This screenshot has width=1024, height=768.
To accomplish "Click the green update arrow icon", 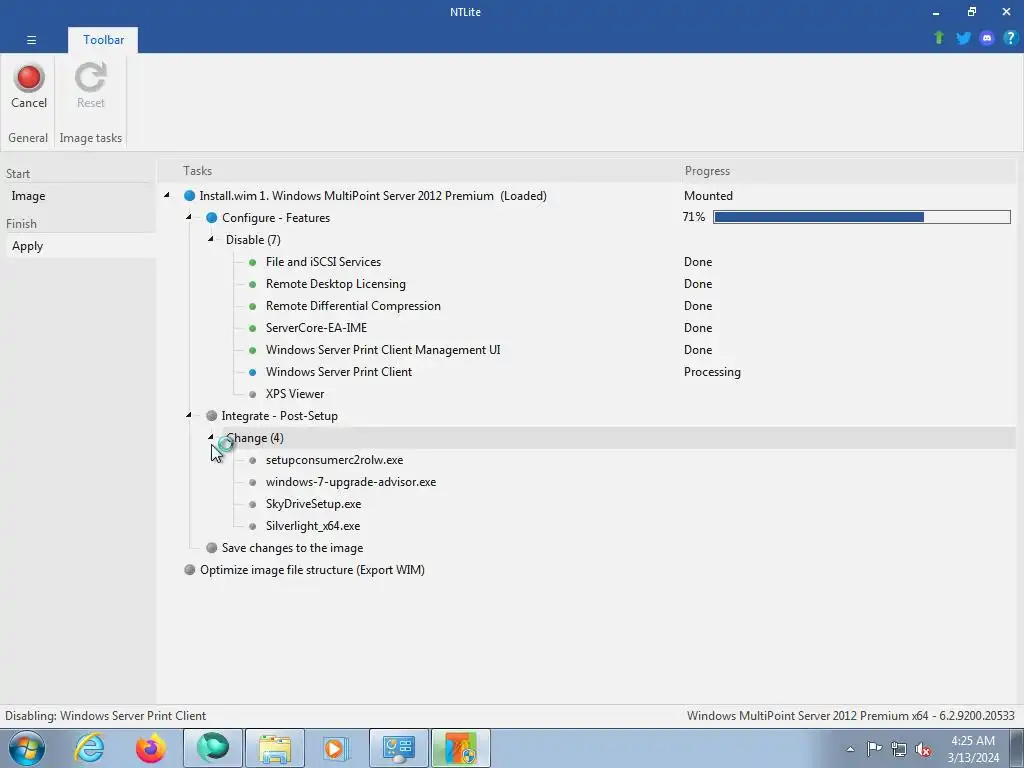I will coord(939,38).
